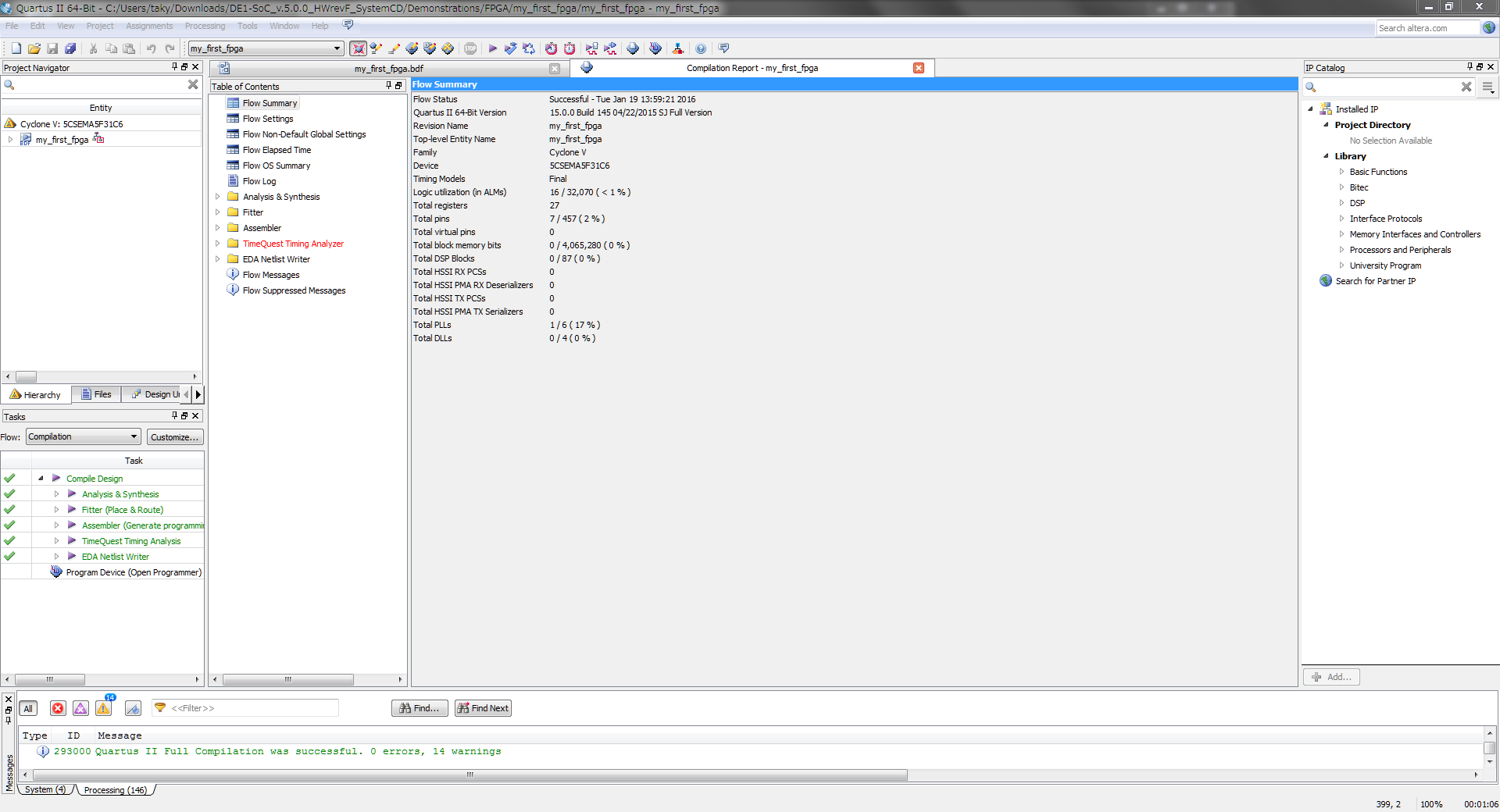1500x812 pixels.
Task: Click Customize... button in Tasks
Action: point(174,437)
